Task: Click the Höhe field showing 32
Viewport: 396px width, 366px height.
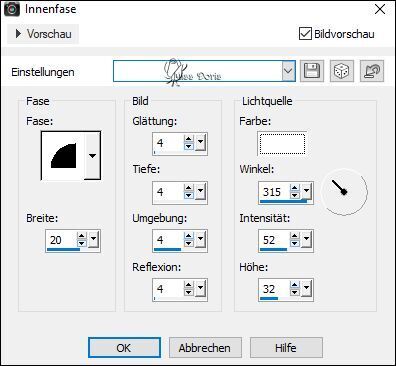Action: (x=275, y=288)
